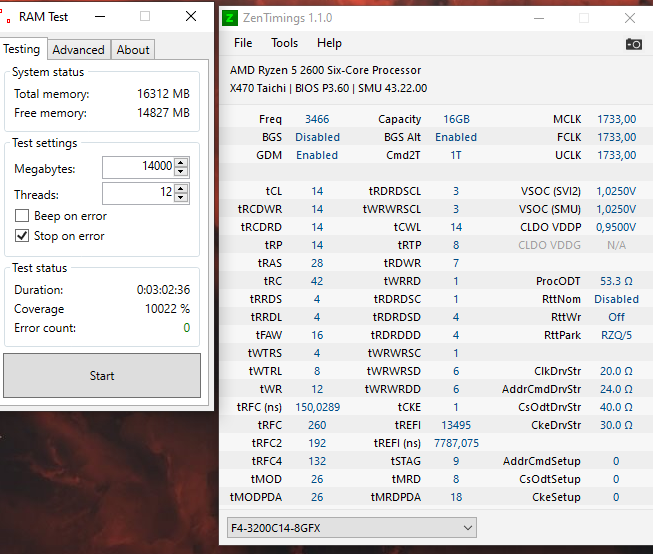Click the AMD Ryzen 5 2600 processor name
This screenshot has height=554, width=653.
325,70
